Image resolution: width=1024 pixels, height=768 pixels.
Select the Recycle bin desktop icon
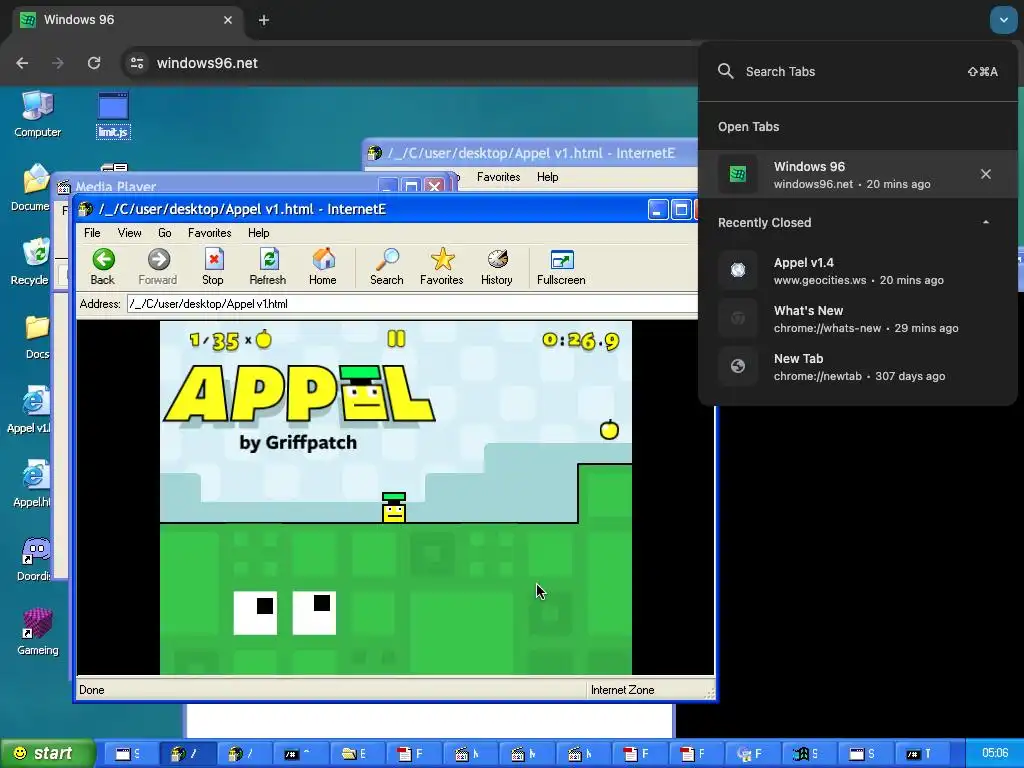click(31, 262)
